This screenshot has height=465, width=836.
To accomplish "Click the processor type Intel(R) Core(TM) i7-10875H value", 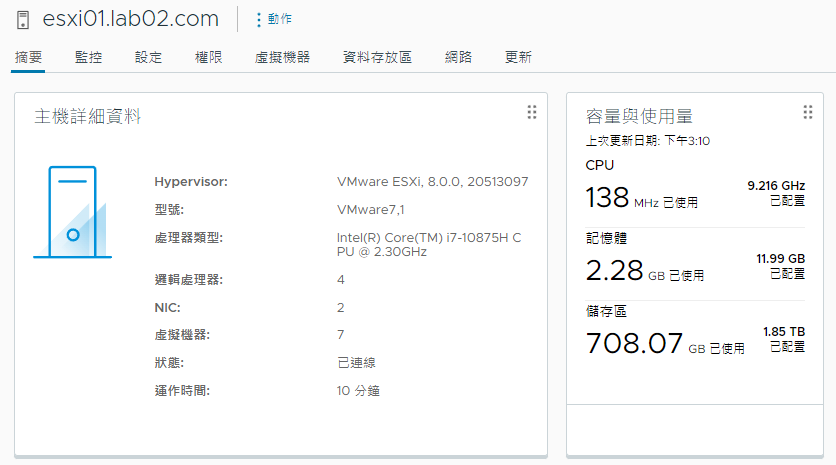I will coord(429,244).
